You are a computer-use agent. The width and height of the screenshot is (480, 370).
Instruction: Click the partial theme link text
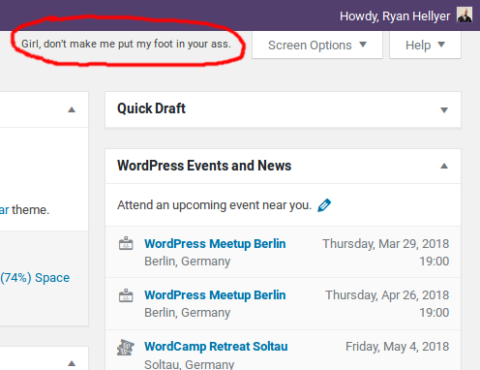click(4, 210)
